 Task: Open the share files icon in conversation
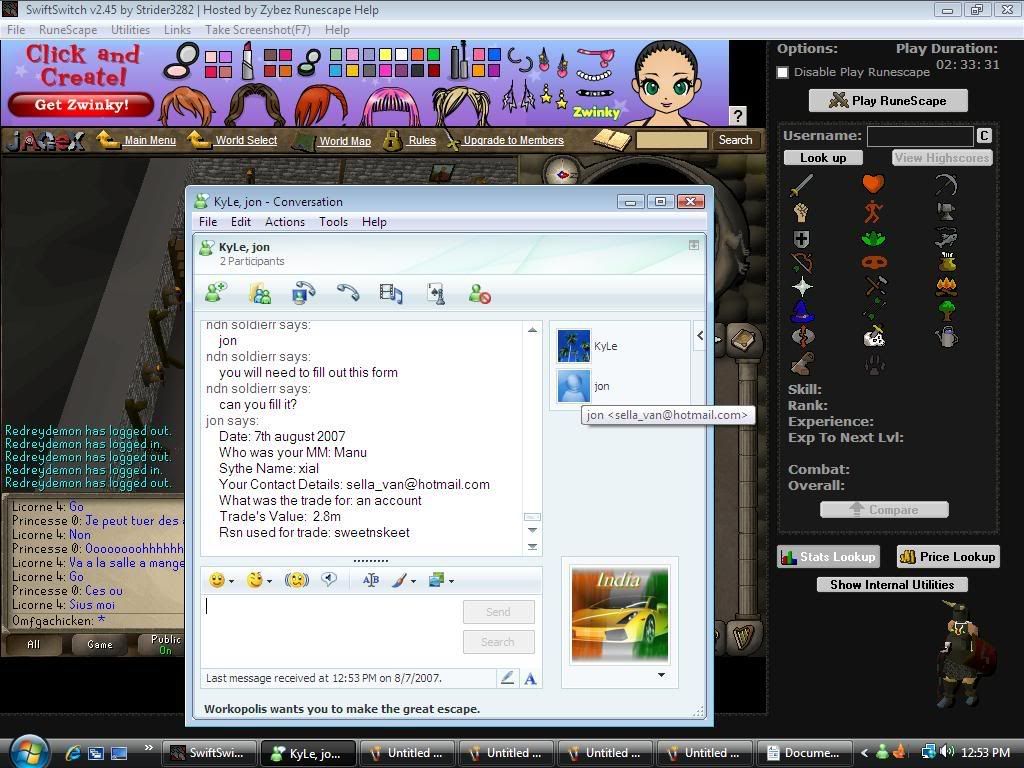tap(260, 293)
